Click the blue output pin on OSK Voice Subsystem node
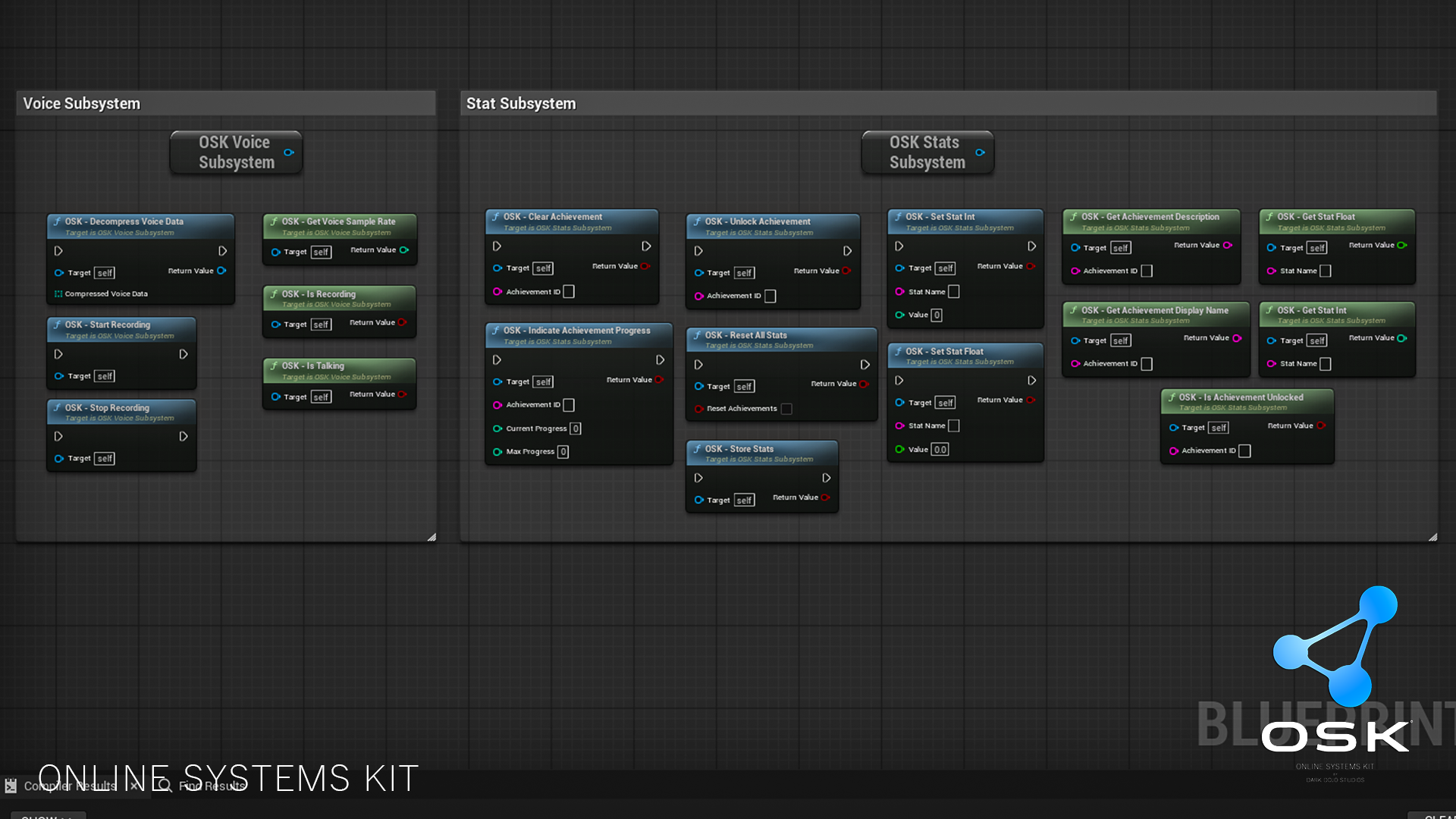The width and height of the screenshot is (1456, 819). point(288,152)
